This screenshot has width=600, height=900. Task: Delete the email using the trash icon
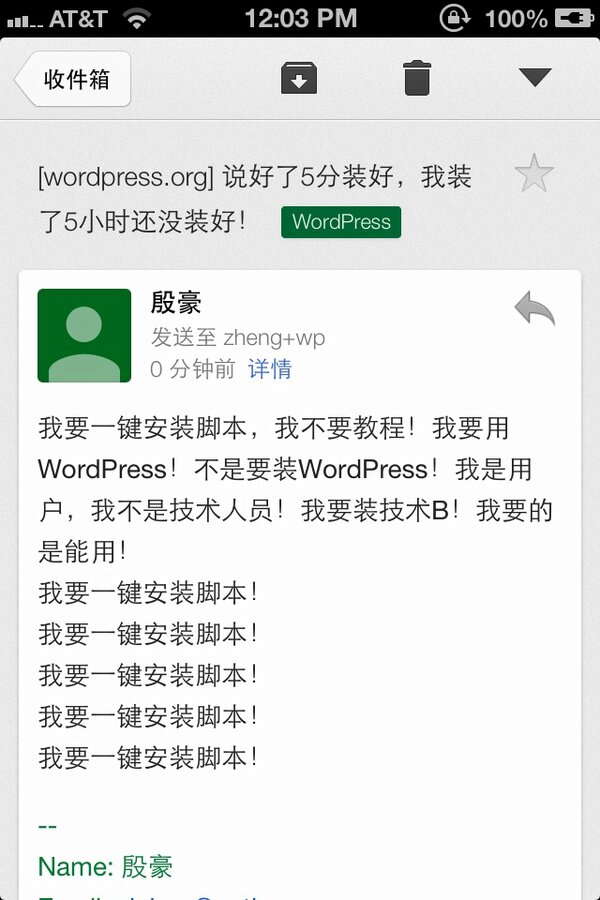[x=417, y=78]
